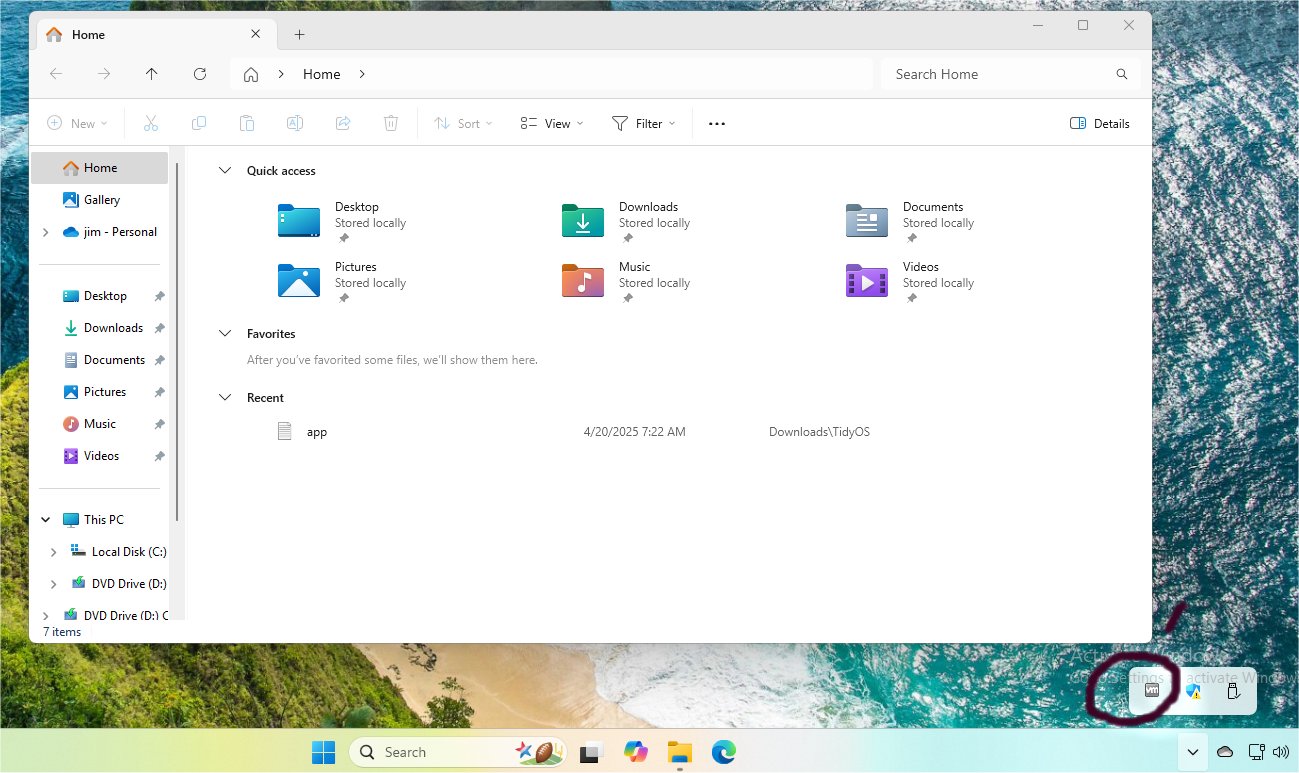Open the Music folder in Quick access
This screenshot has width=1299, height=773.
pyautogui.click(x=583, y=281)
